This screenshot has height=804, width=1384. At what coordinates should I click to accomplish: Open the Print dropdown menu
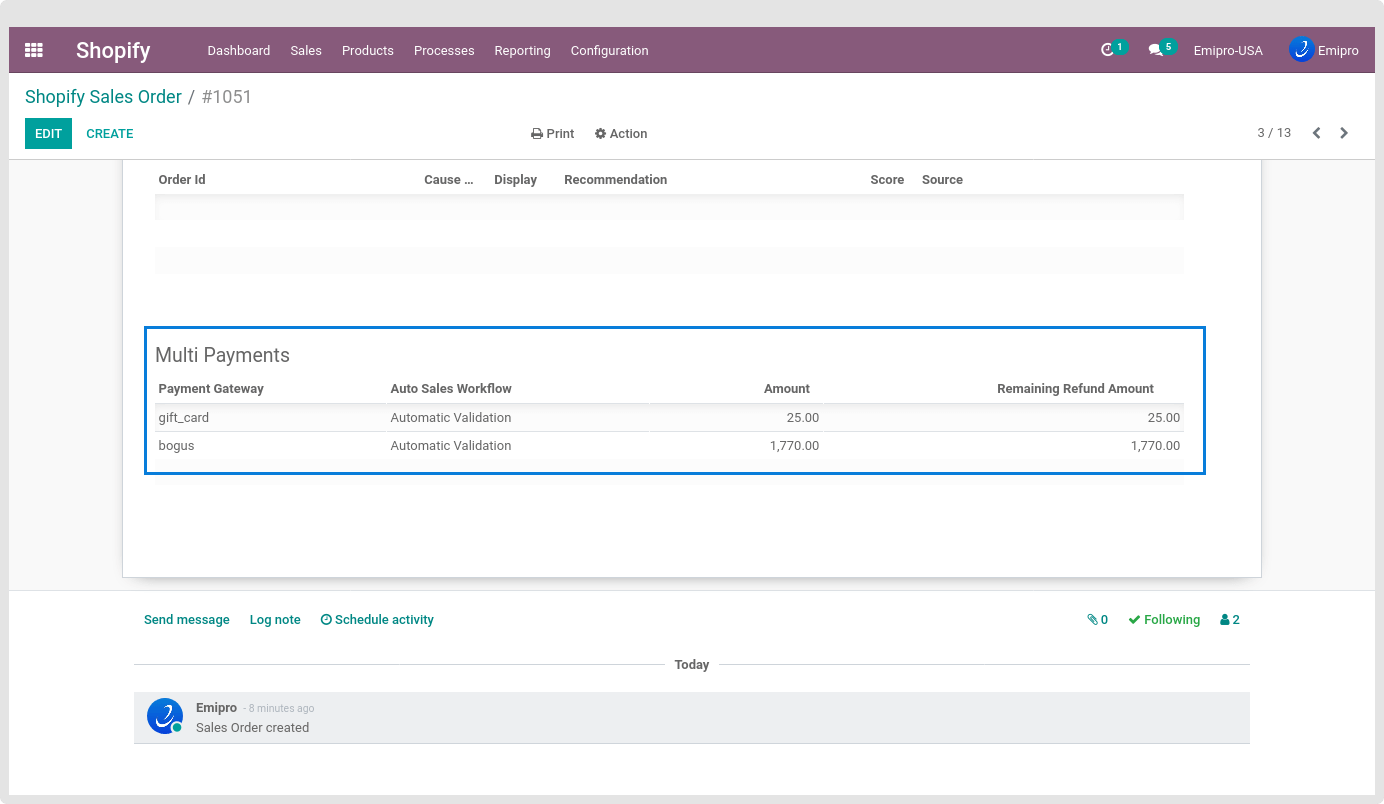[552, 134]
